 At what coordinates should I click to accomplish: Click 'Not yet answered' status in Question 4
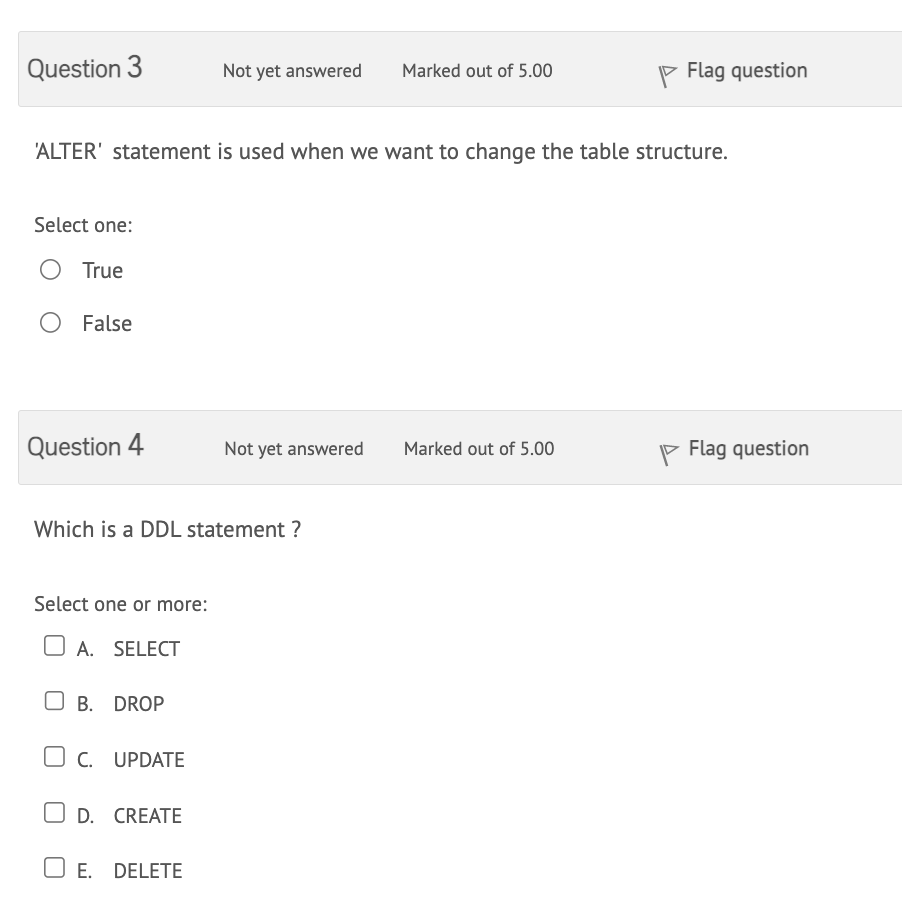click(x=294, y=449)
